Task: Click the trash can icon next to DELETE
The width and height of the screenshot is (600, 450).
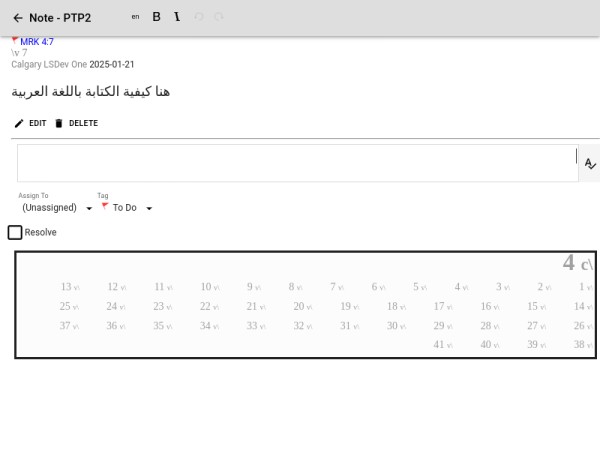Action: click(x=58, y=123)
